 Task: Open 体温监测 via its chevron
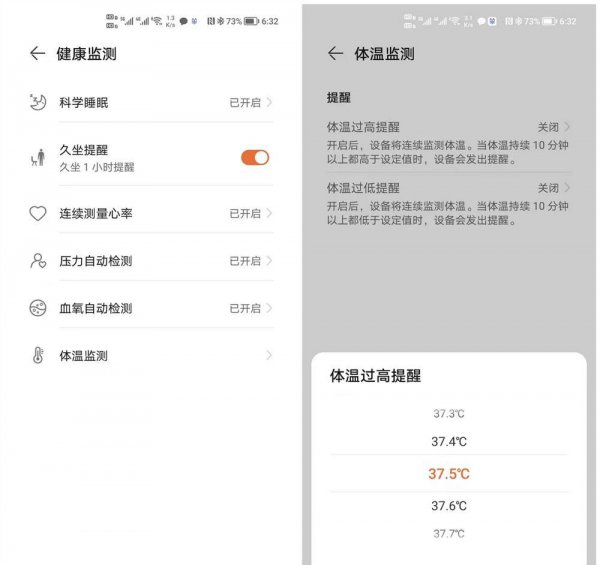click(269, 355)
